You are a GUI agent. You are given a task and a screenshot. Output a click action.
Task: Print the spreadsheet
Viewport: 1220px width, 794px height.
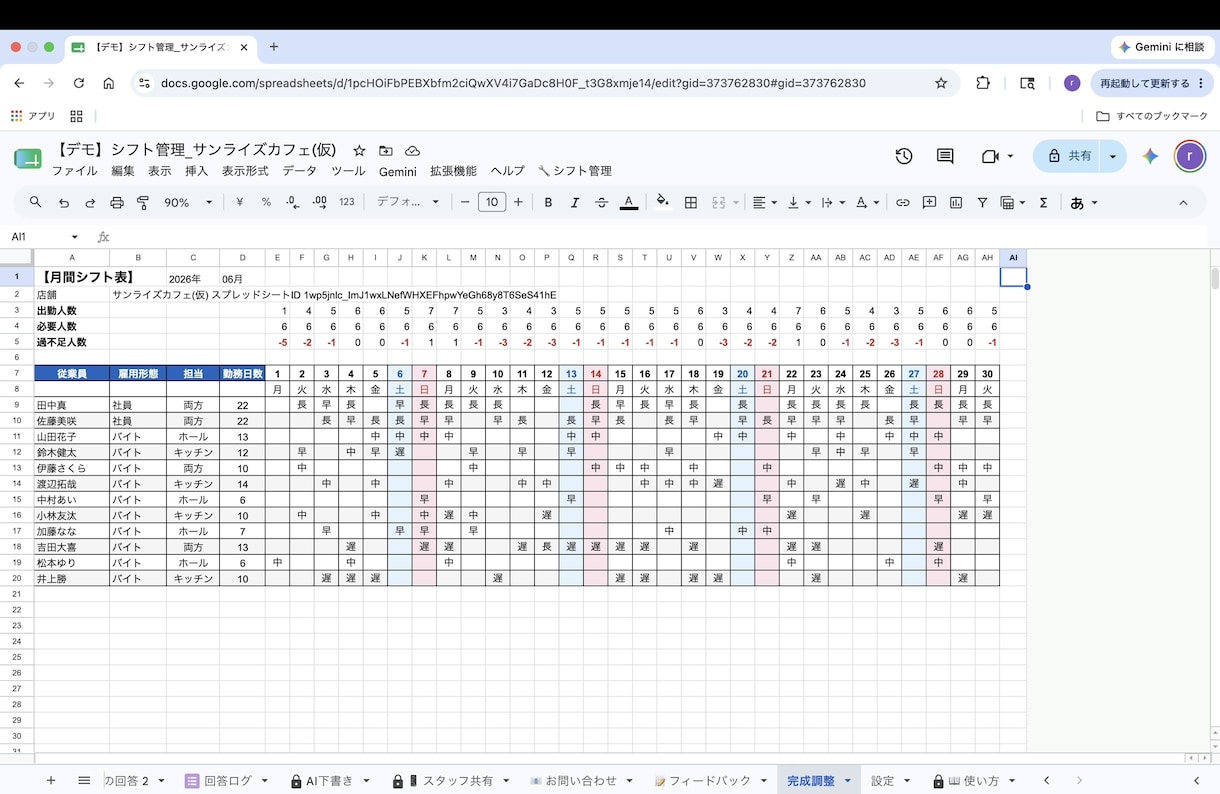click(117, 202)
